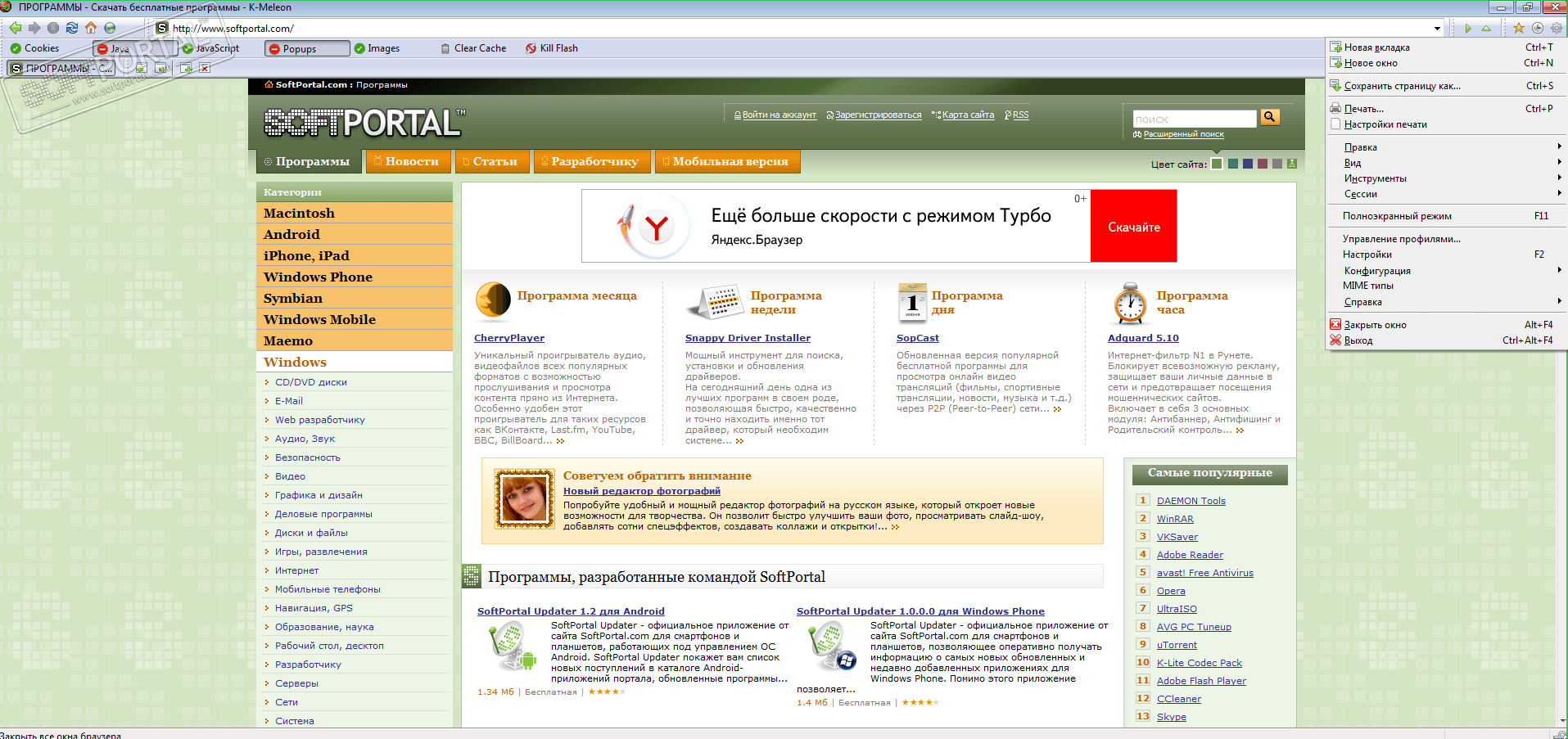Click the green Up arrow beside the address bar
Viewport: 1568px width, 739px height.
tap(1486, 28)
